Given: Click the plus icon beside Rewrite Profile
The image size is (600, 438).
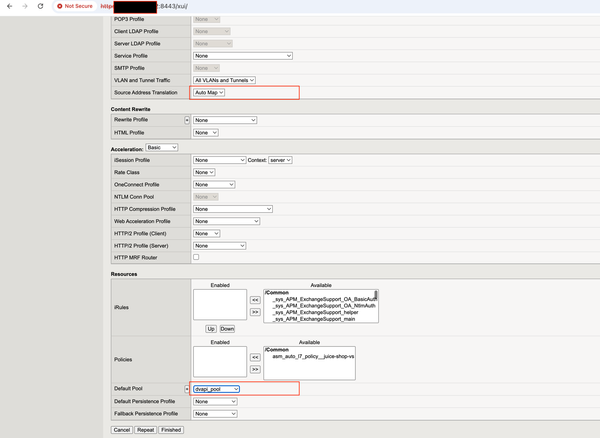Looking at the screenshot, I should coord(187,120).
